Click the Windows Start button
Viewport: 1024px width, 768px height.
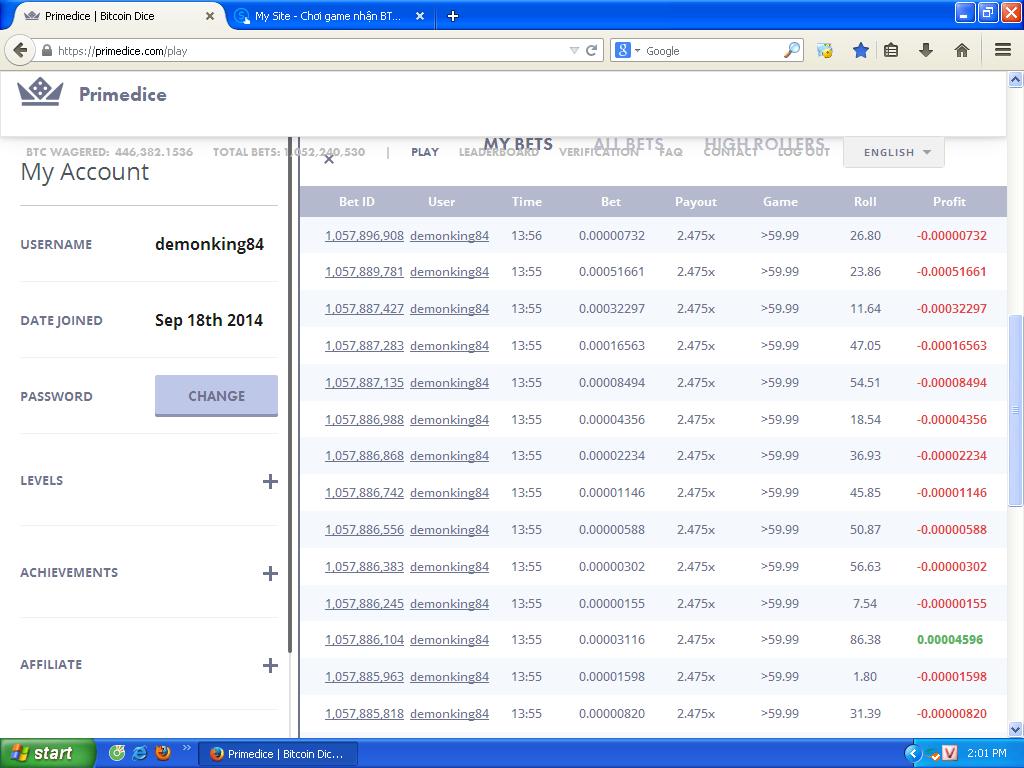tap(47, 753)
